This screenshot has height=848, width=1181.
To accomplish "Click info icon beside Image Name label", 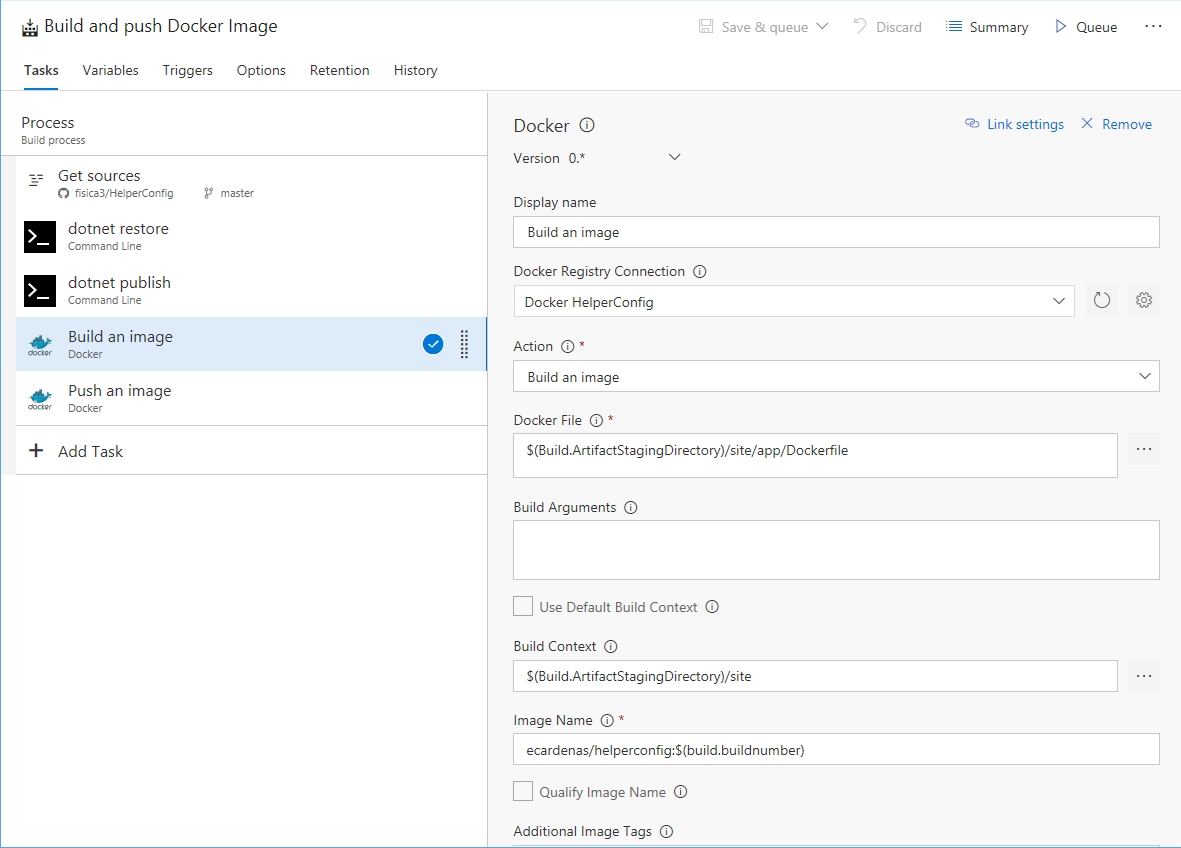I will pyautogui.click(x=607, y=721).
